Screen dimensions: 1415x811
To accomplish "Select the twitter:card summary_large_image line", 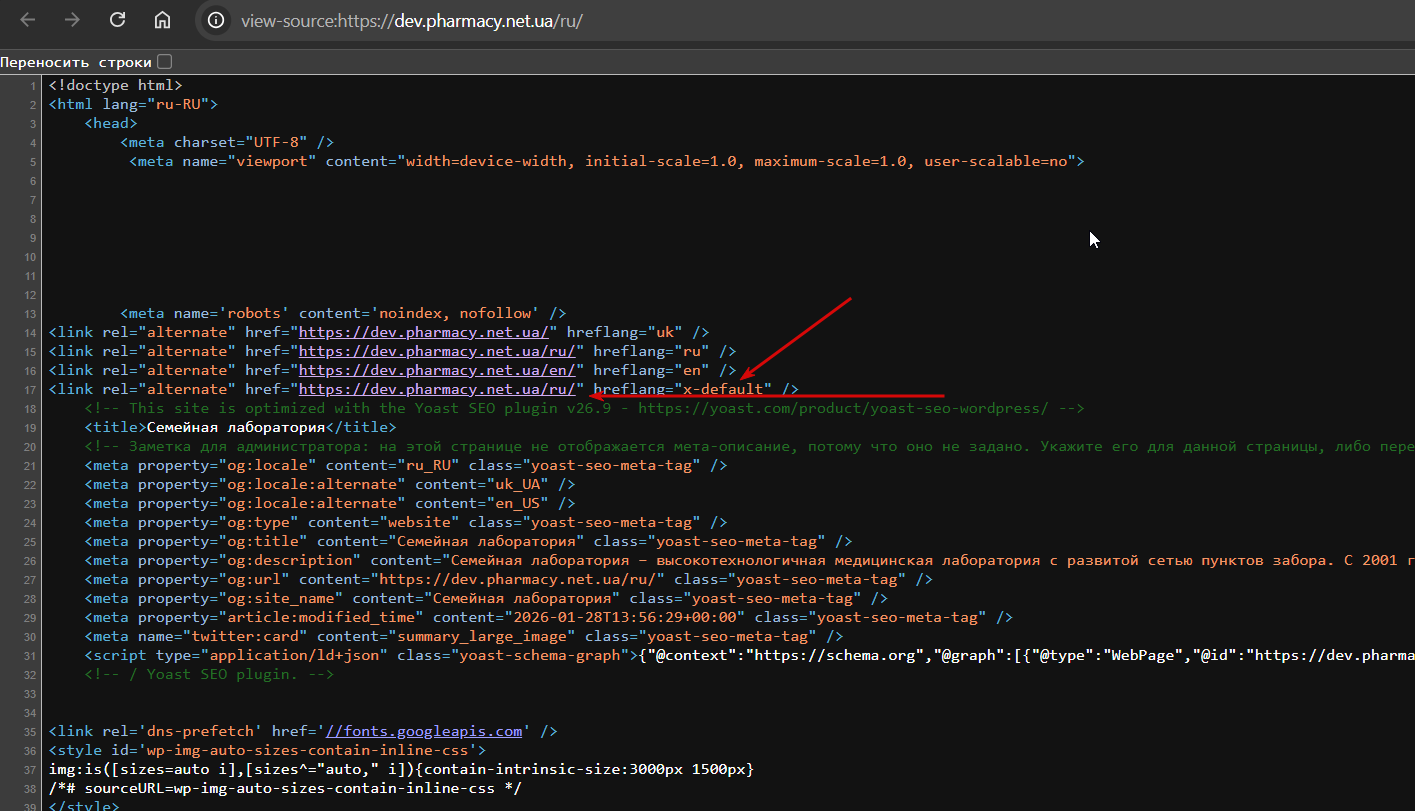I will point(464,636).
